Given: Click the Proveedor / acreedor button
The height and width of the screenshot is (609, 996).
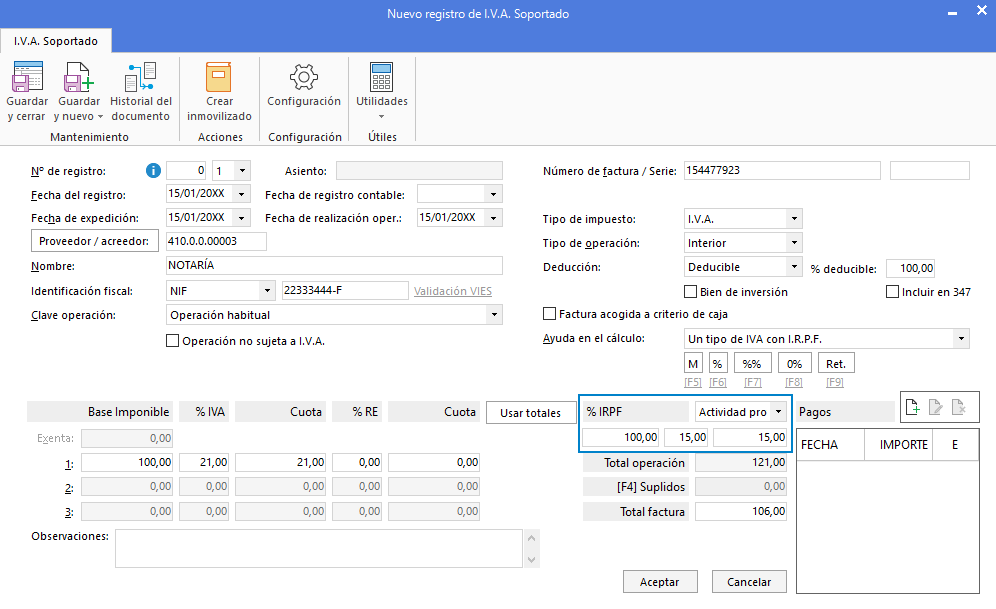Looking at the screenshot, I should point(95,241).
